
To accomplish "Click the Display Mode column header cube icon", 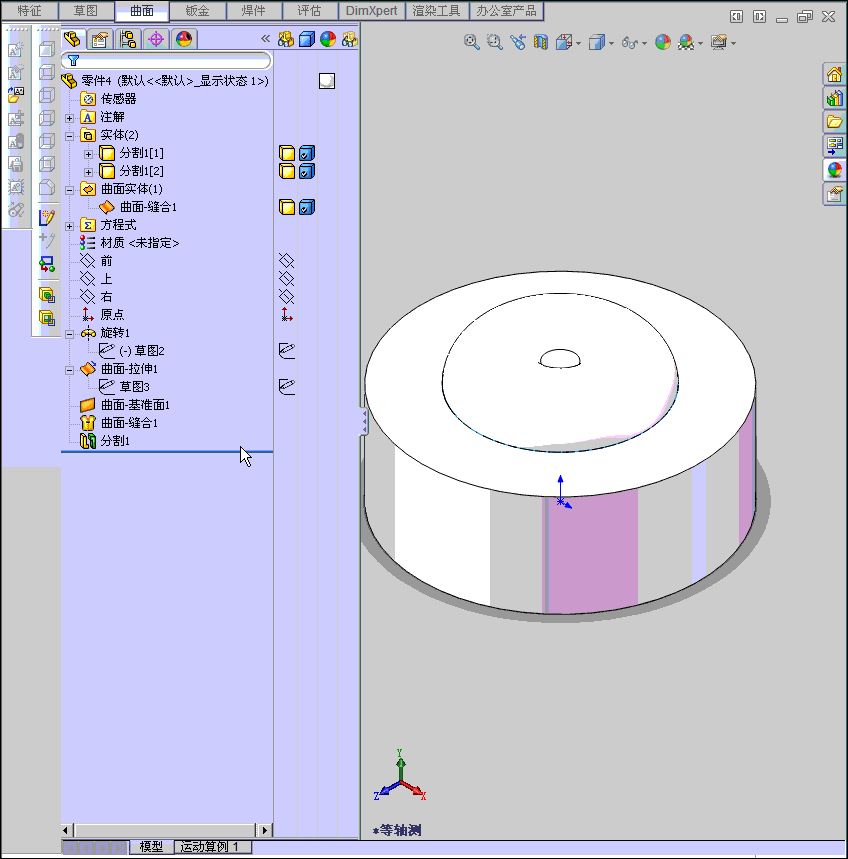I will 307,39.
